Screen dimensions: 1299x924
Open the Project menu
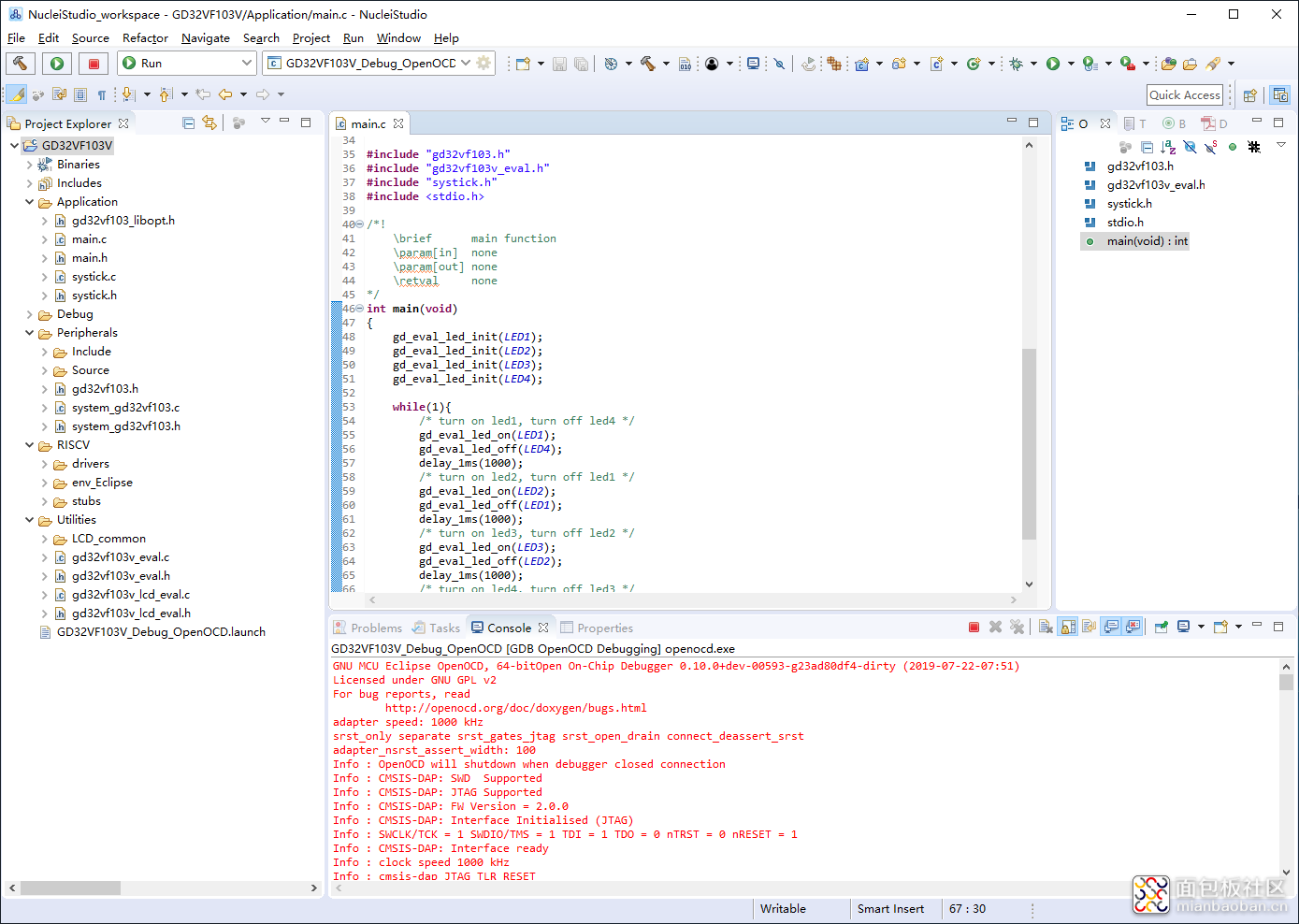coord(310,38)
